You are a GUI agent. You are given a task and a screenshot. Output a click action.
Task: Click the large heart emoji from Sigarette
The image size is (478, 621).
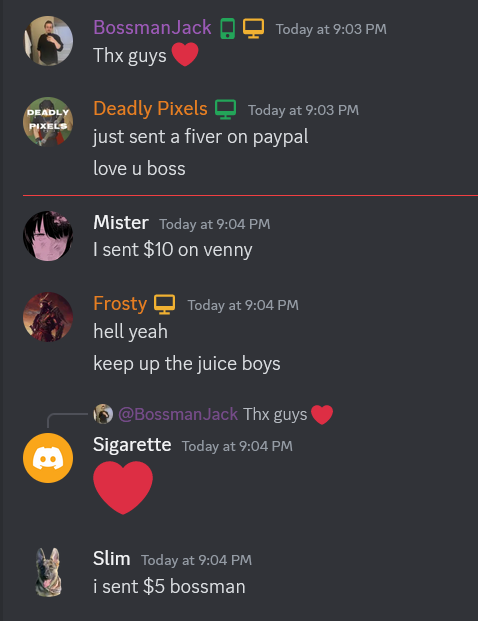(x=123, y=488)
